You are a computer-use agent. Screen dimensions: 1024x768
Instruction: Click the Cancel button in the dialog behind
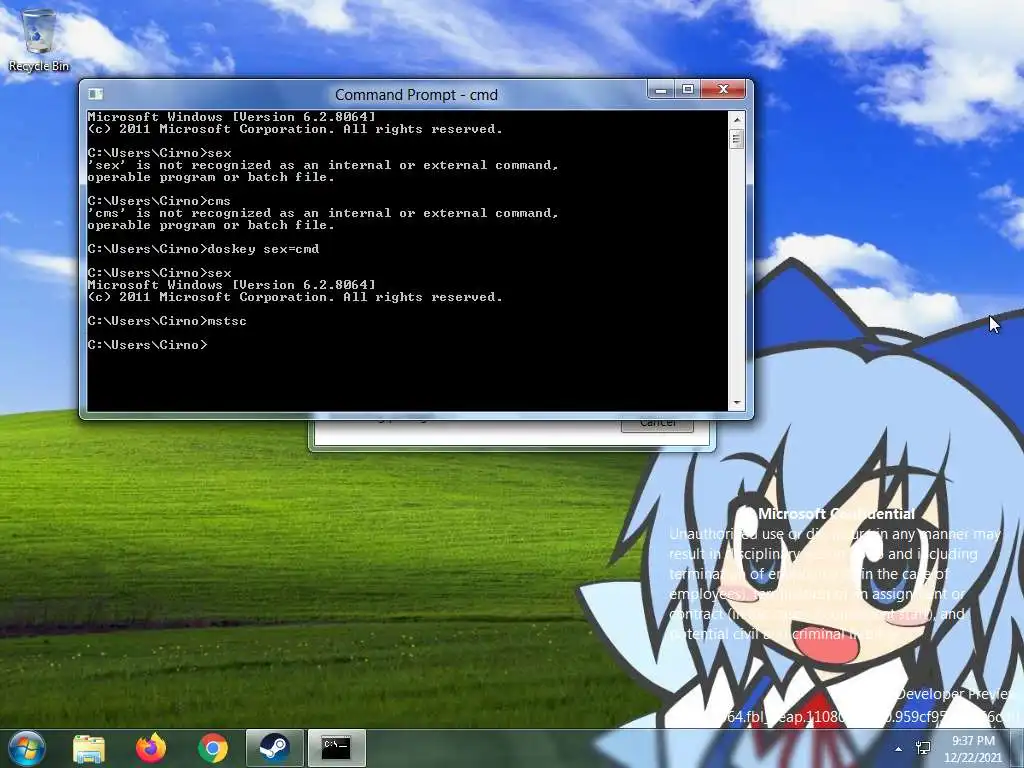(x=657, y=424)
